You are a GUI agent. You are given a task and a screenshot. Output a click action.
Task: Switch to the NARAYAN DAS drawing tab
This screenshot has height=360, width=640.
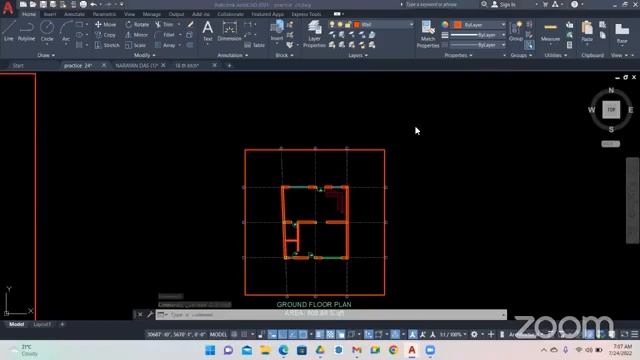tap(136, 66)
